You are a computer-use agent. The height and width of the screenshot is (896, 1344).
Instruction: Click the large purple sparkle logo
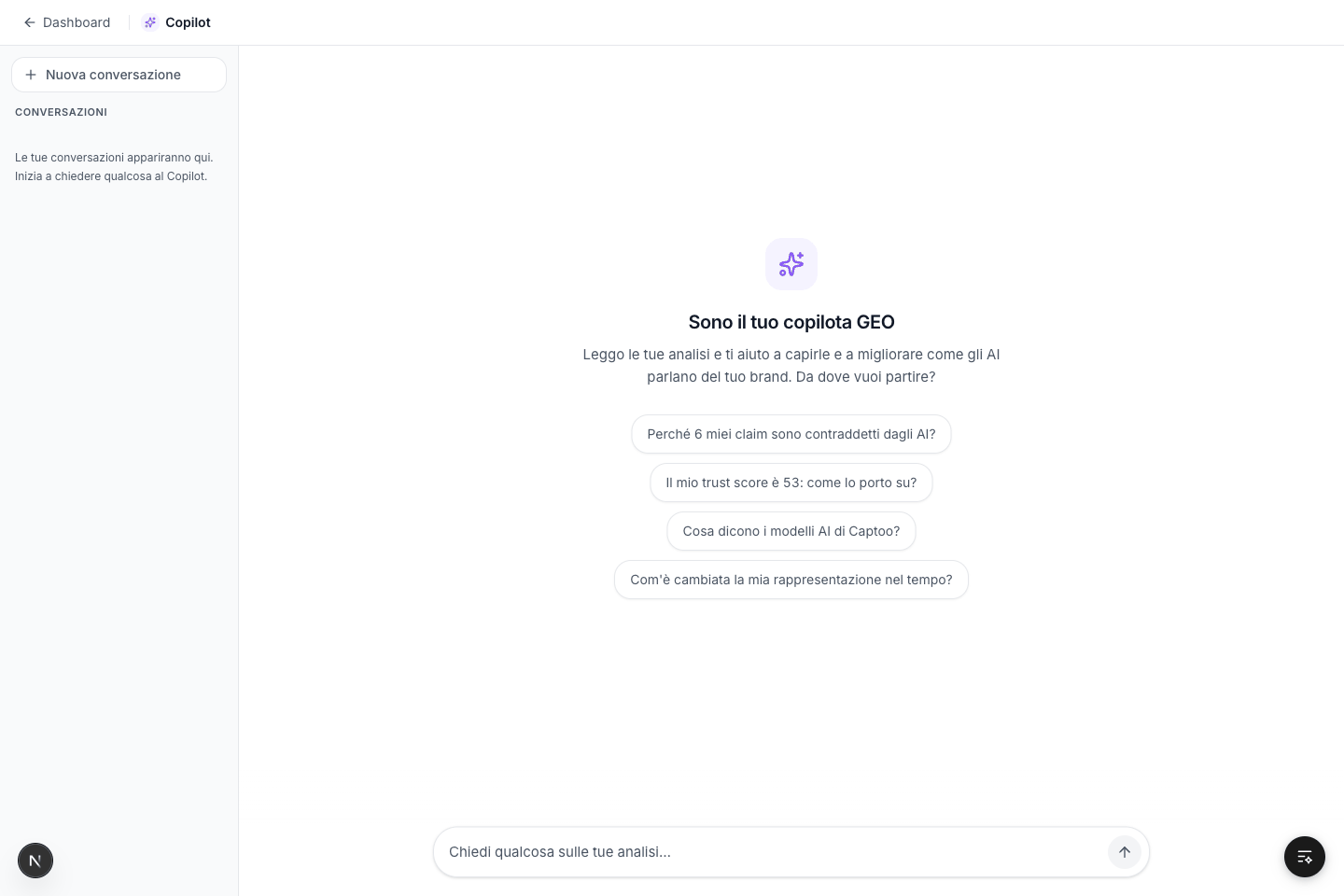coord(791,264)
